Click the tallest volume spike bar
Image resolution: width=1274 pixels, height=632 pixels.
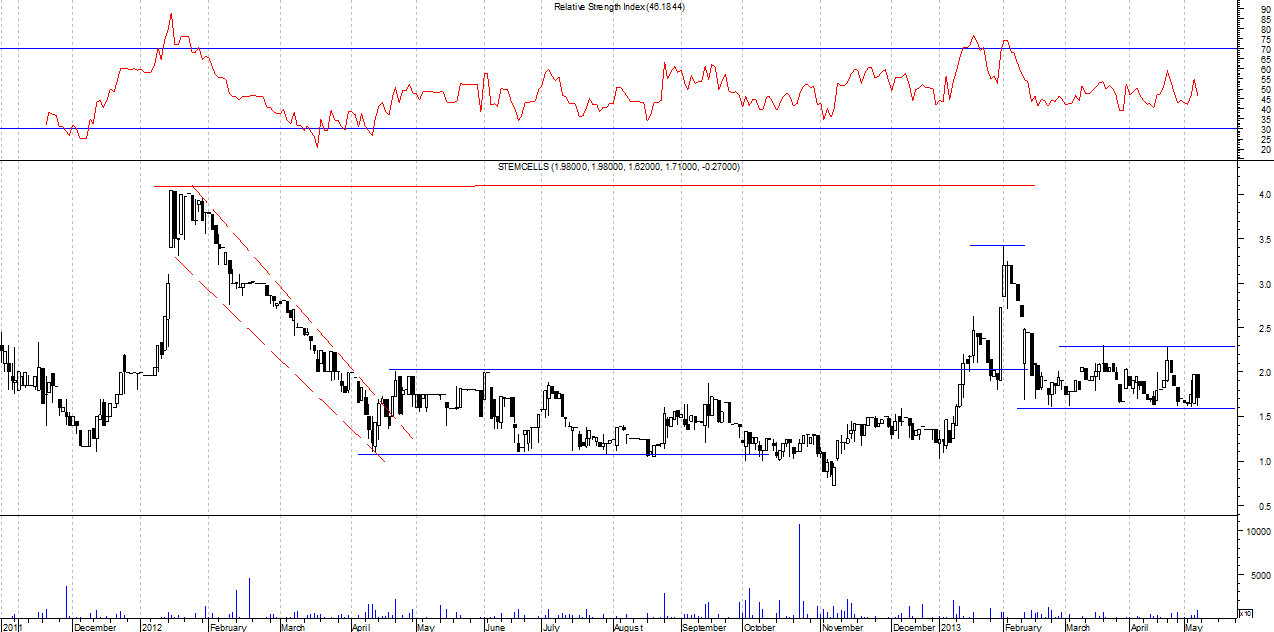tap(799, 570)
